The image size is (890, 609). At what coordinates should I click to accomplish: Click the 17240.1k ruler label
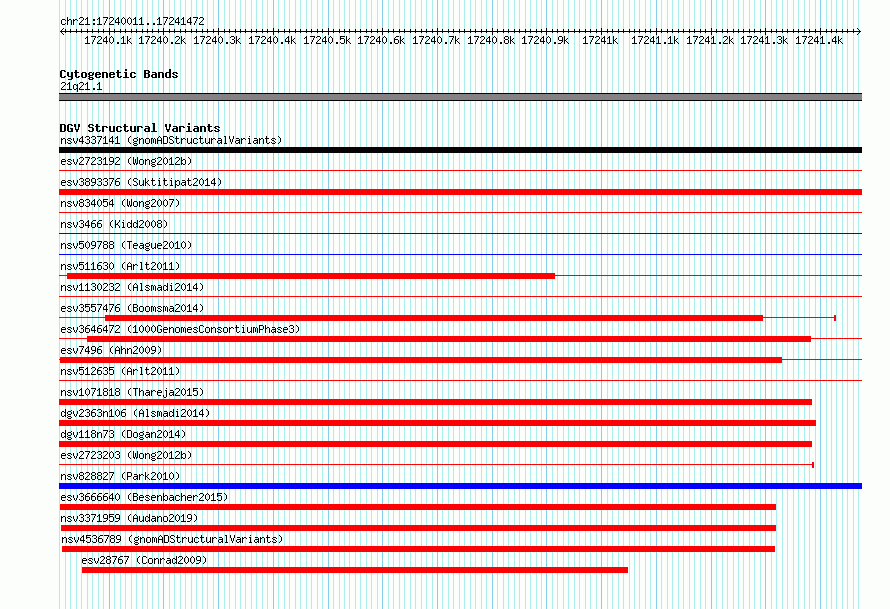(x=108, y=40)
